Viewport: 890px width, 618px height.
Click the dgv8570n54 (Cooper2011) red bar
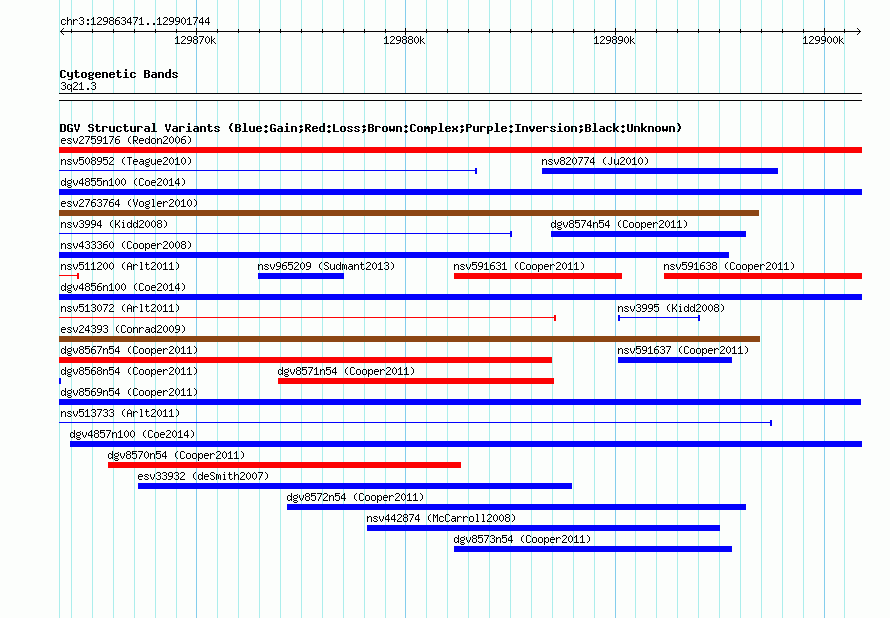[x=284, y=465]
